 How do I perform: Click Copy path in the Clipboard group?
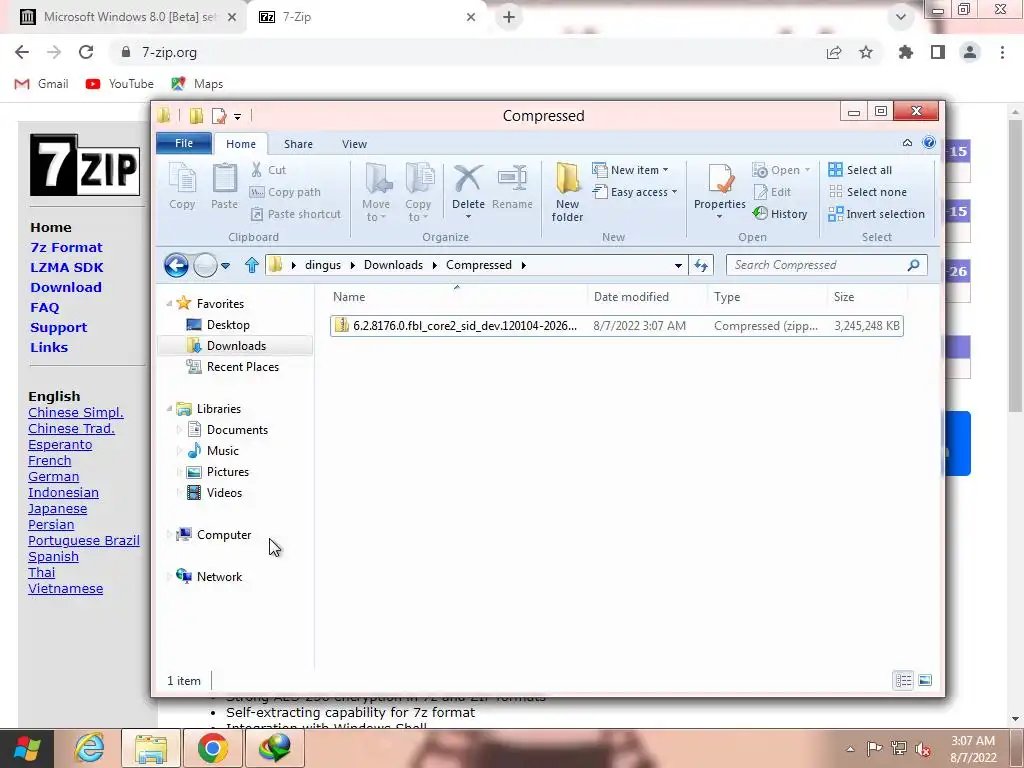[x=285, y=192]
